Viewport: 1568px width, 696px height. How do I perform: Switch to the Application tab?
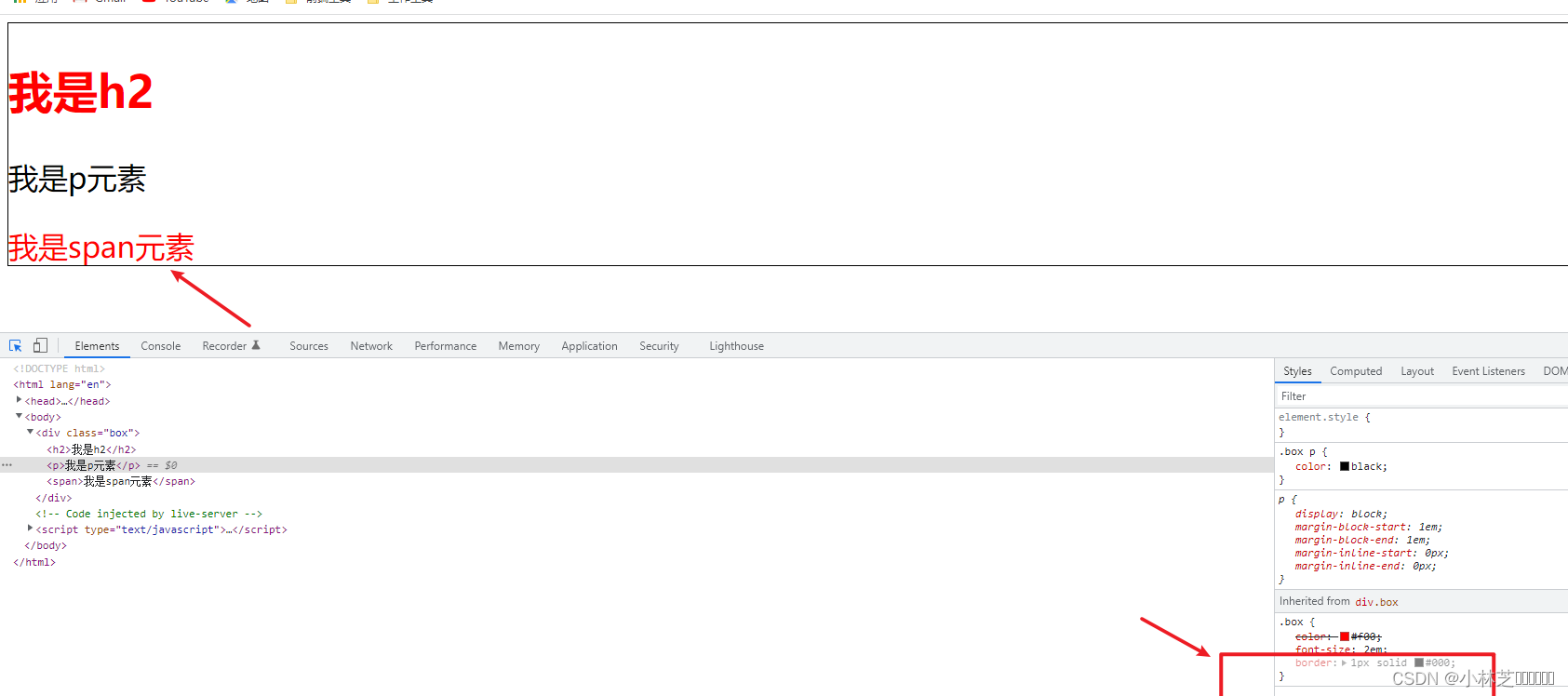(589, 346)
